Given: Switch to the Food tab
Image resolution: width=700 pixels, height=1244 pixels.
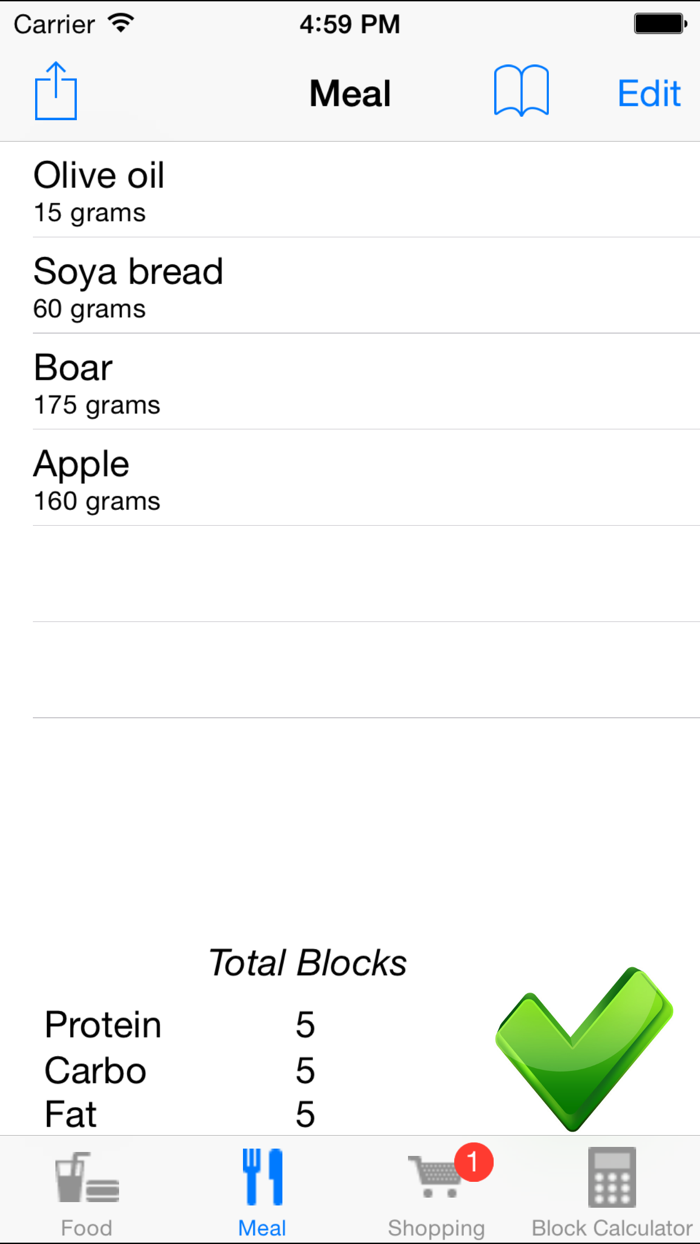Looking at the screenshot, I should (x=85, y=1190).
